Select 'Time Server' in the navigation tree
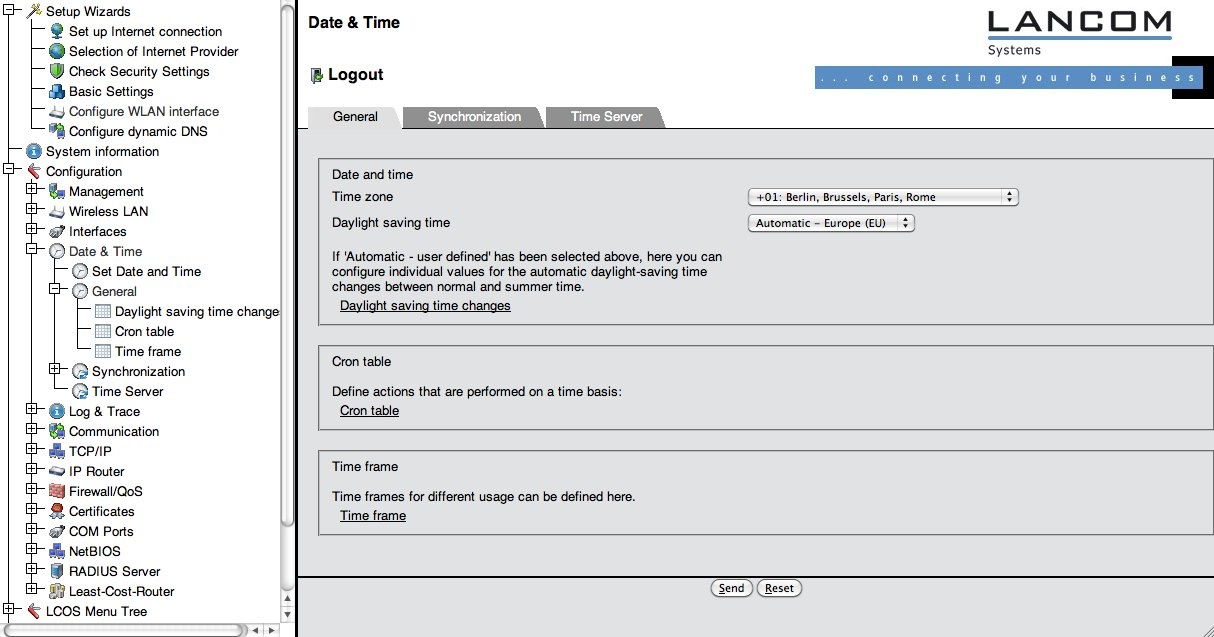 127,391
